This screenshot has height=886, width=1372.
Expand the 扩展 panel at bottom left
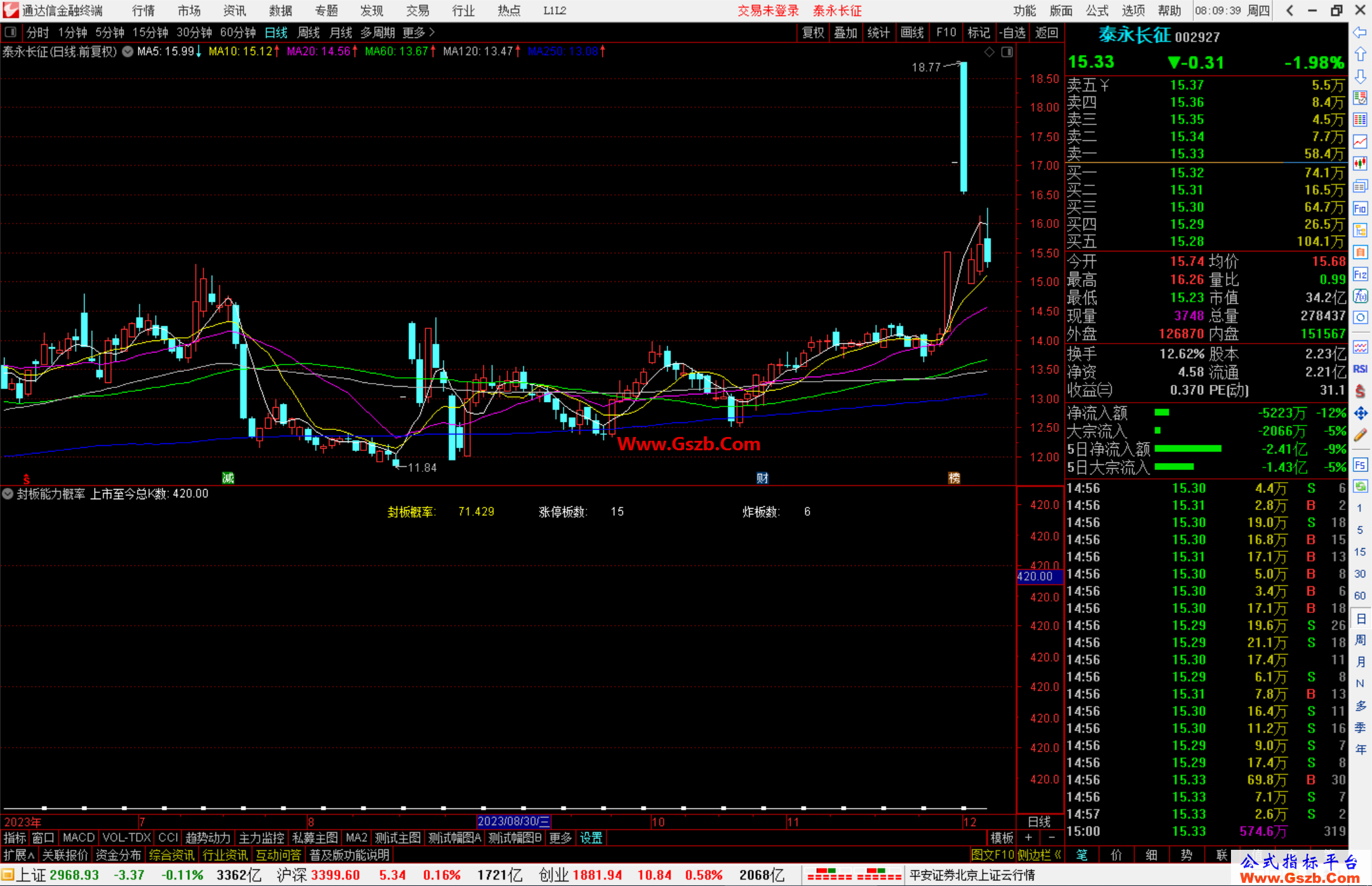coord(18,855)
